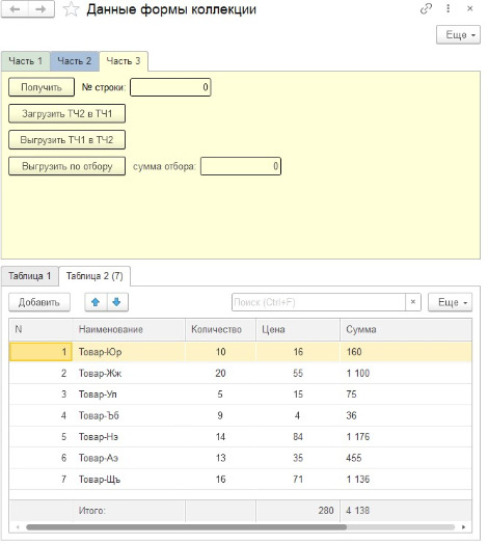Screen dimensions: 488x544
Task: Switch to Часть 1 tab
Action: [x=26, y=61]
